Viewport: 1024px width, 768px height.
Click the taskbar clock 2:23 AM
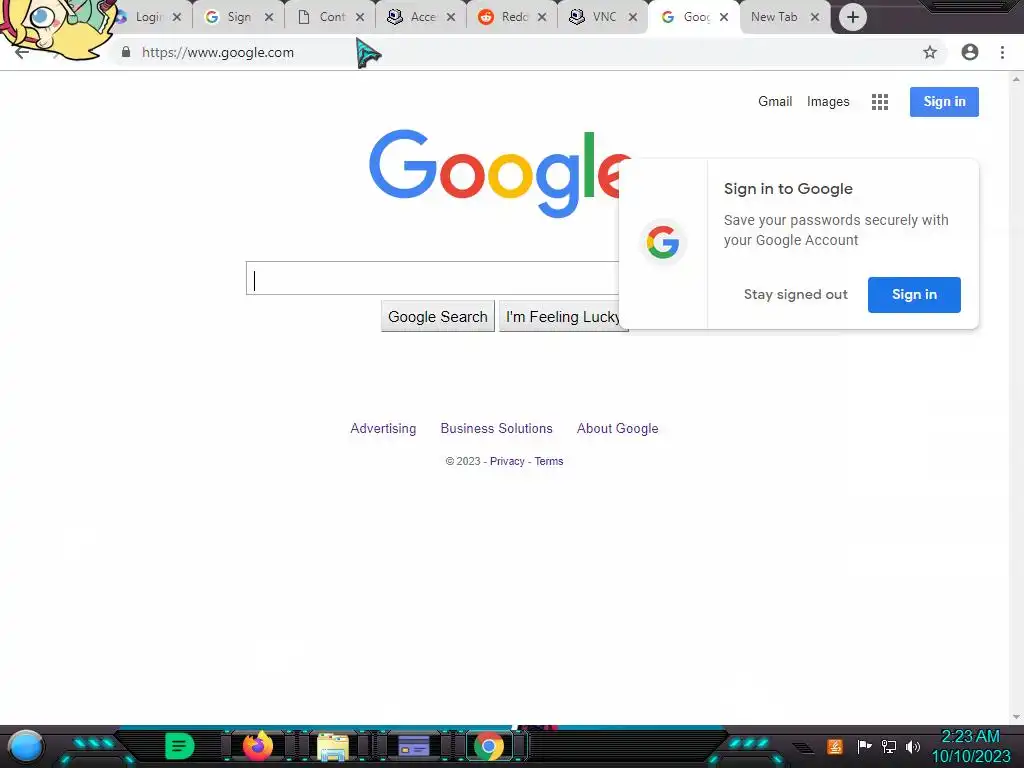pos(970,737)
